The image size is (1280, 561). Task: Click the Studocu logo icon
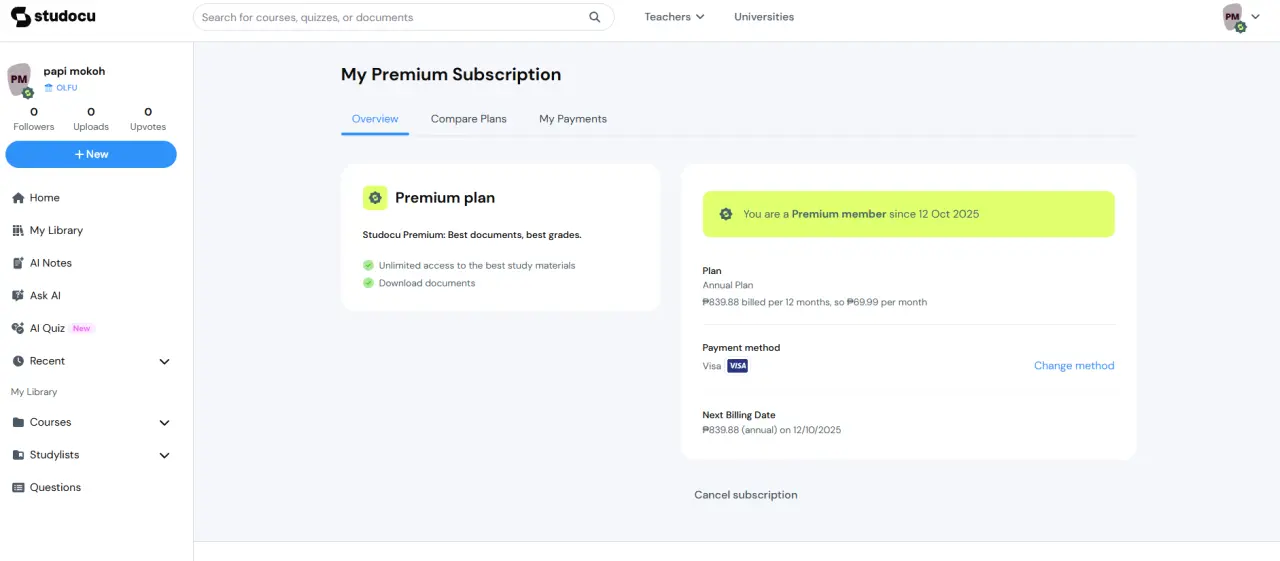pyautogui.click(x=21, y=17)
